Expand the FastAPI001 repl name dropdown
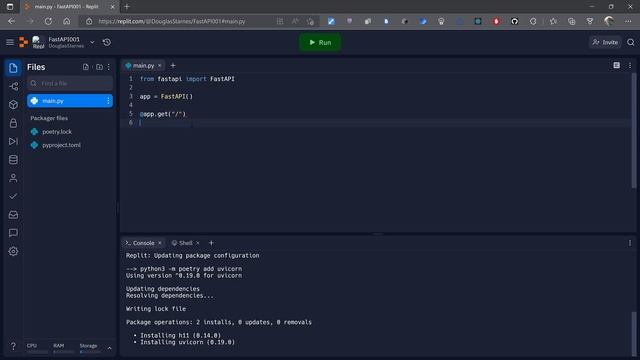Image resolution: width=640 pixels, height=360 pixels. [92, 42]
